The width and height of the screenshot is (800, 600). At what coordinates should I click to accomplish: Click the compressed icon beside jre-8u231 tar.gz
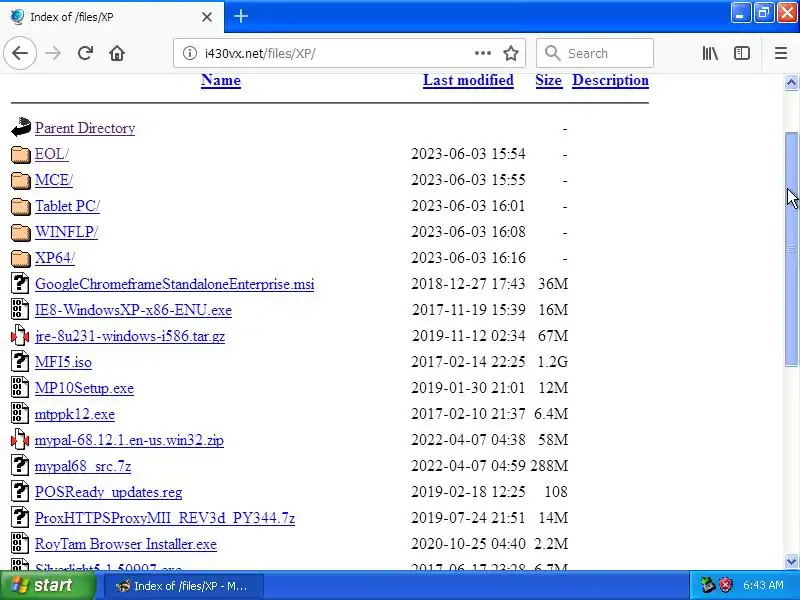19,336
